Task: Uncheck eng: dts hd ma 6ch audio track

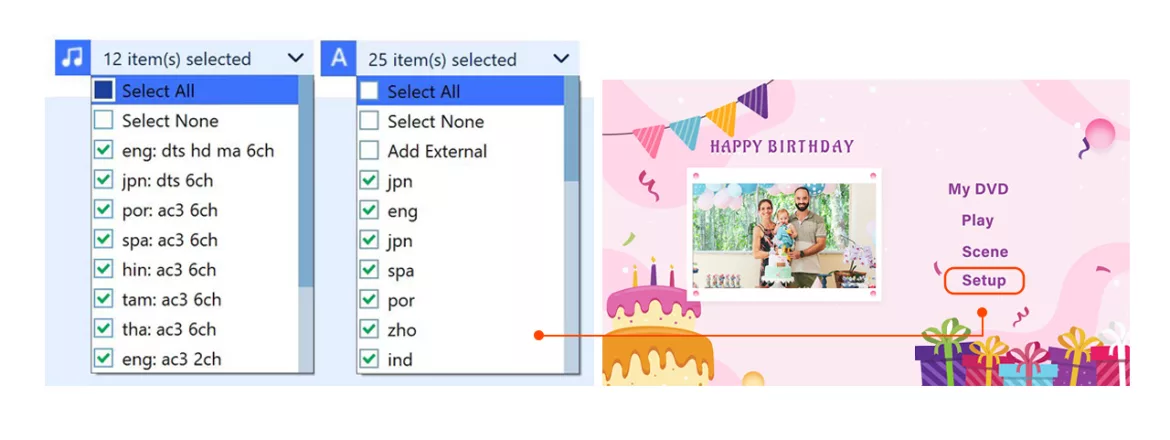Action: pos(104,151)
